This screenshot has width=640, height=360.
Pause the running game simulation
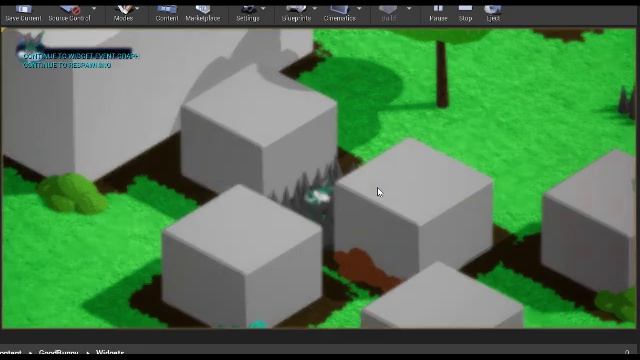[x=438, y=13]
